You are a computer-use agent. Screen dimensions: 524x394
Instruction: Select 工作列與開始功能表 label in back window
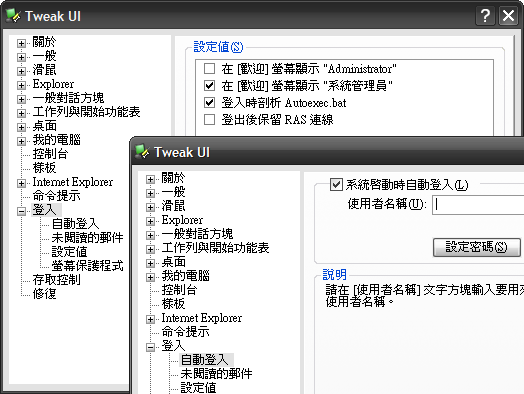coord(86,112)
